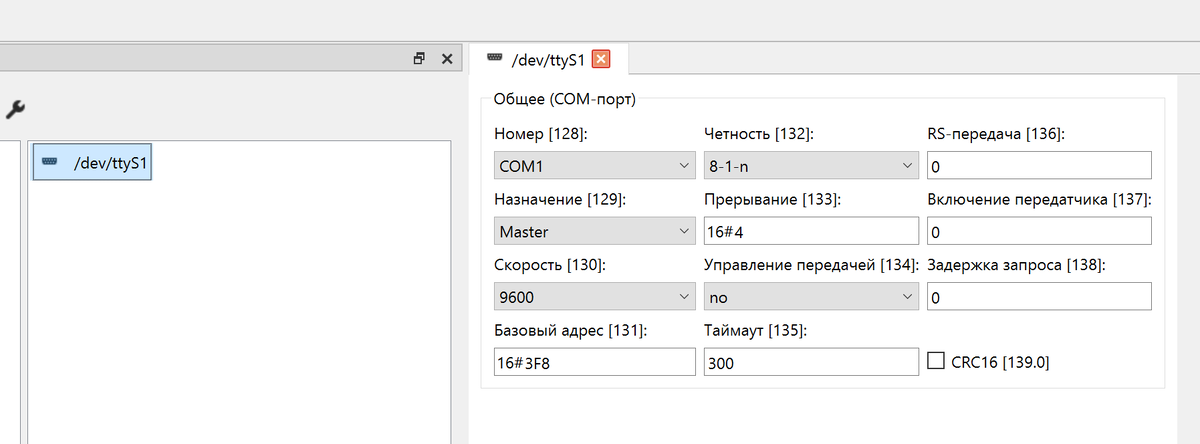This screenshot has width=1200, height=444.
Task: Click the Номер [128]: label
Action: click(x=541, y=134)
